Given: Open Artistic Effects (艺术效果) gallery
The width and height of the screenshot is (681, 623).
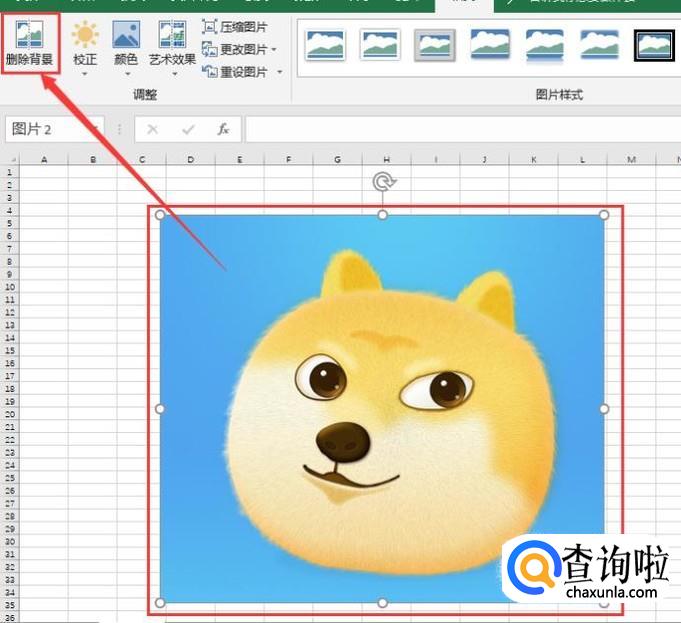Looking at the screenshot, I should click(x=172, y=43).
